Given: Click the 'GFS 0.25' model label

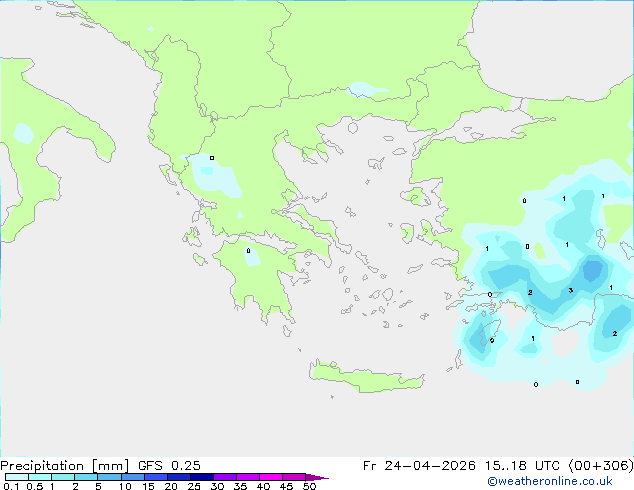Looking at the screenshot, I should 169,466.
